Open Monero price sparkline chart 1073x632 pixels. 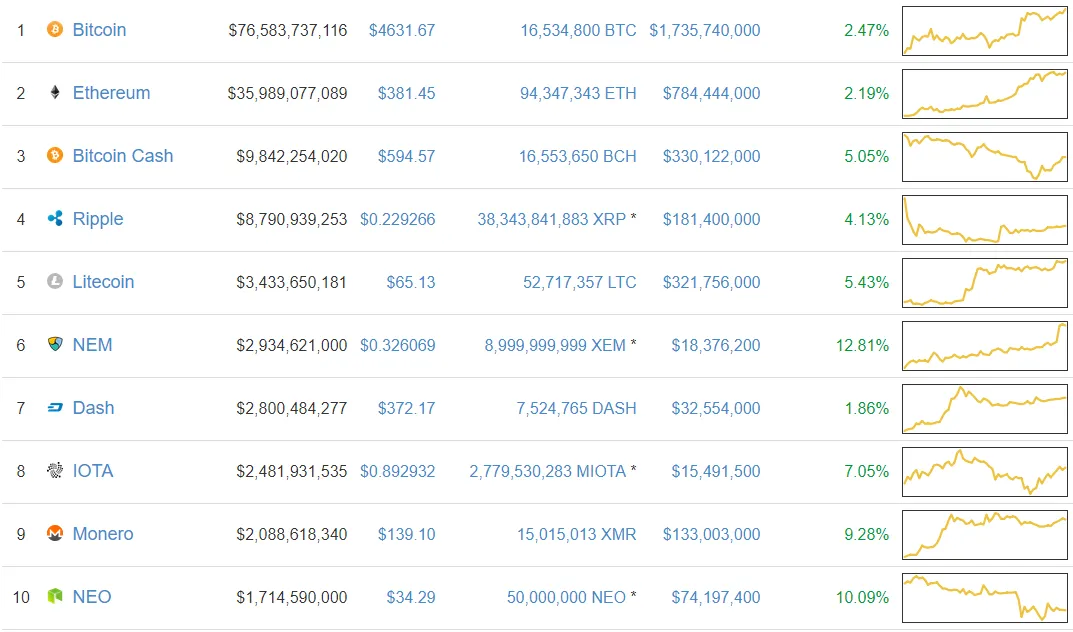coord(985,534)
